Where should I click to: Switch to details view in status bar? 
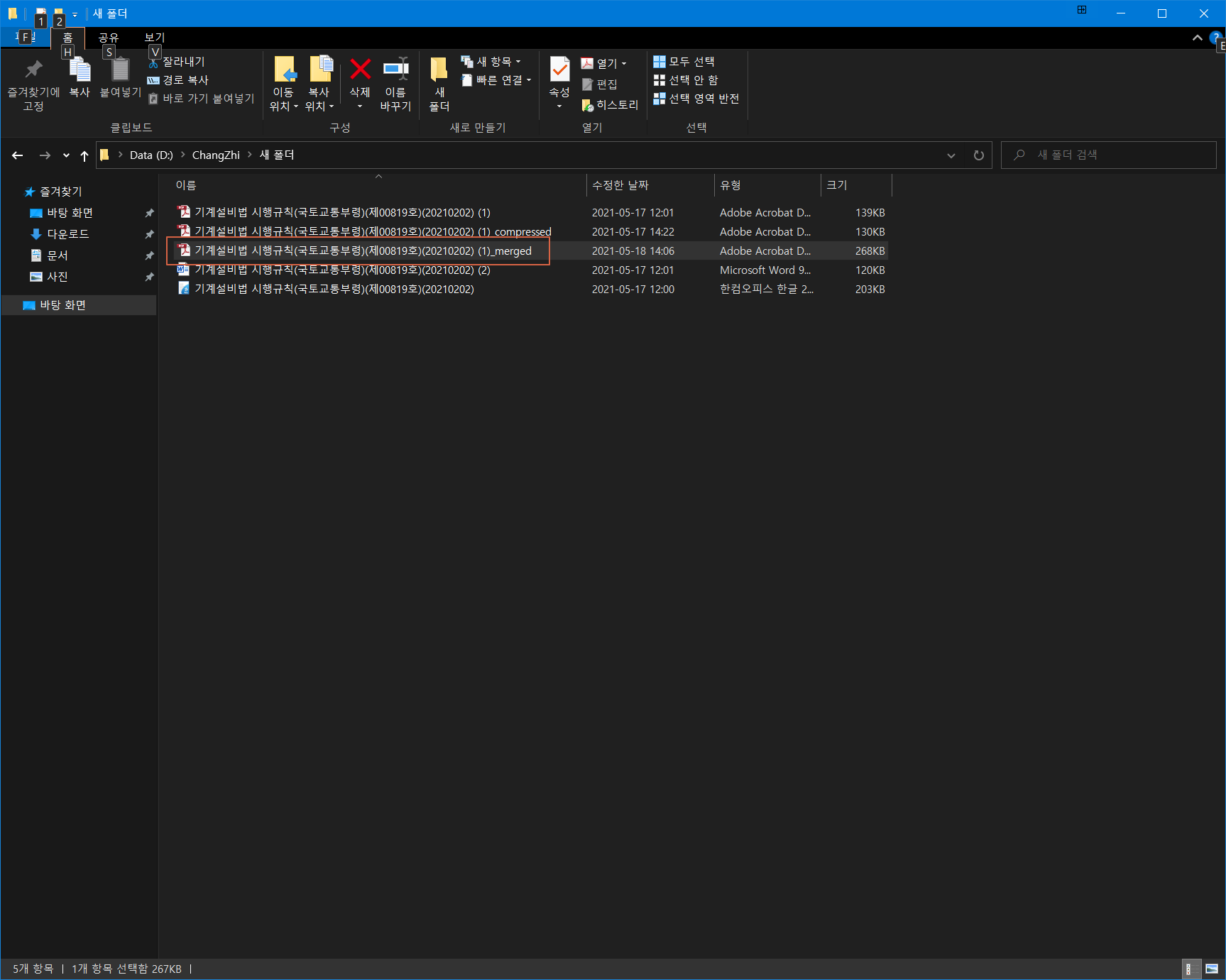(1191, 969)
